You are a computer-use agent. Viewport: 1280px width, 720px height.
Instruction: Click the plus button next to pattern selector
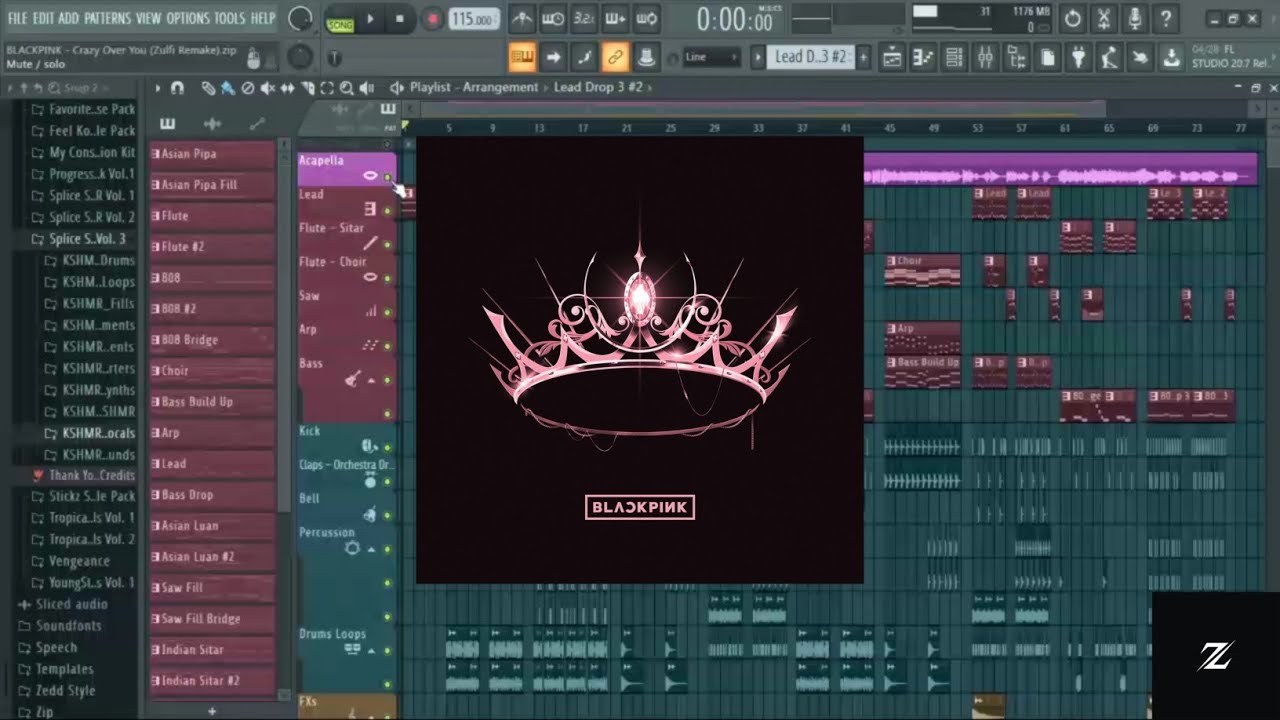864,57
